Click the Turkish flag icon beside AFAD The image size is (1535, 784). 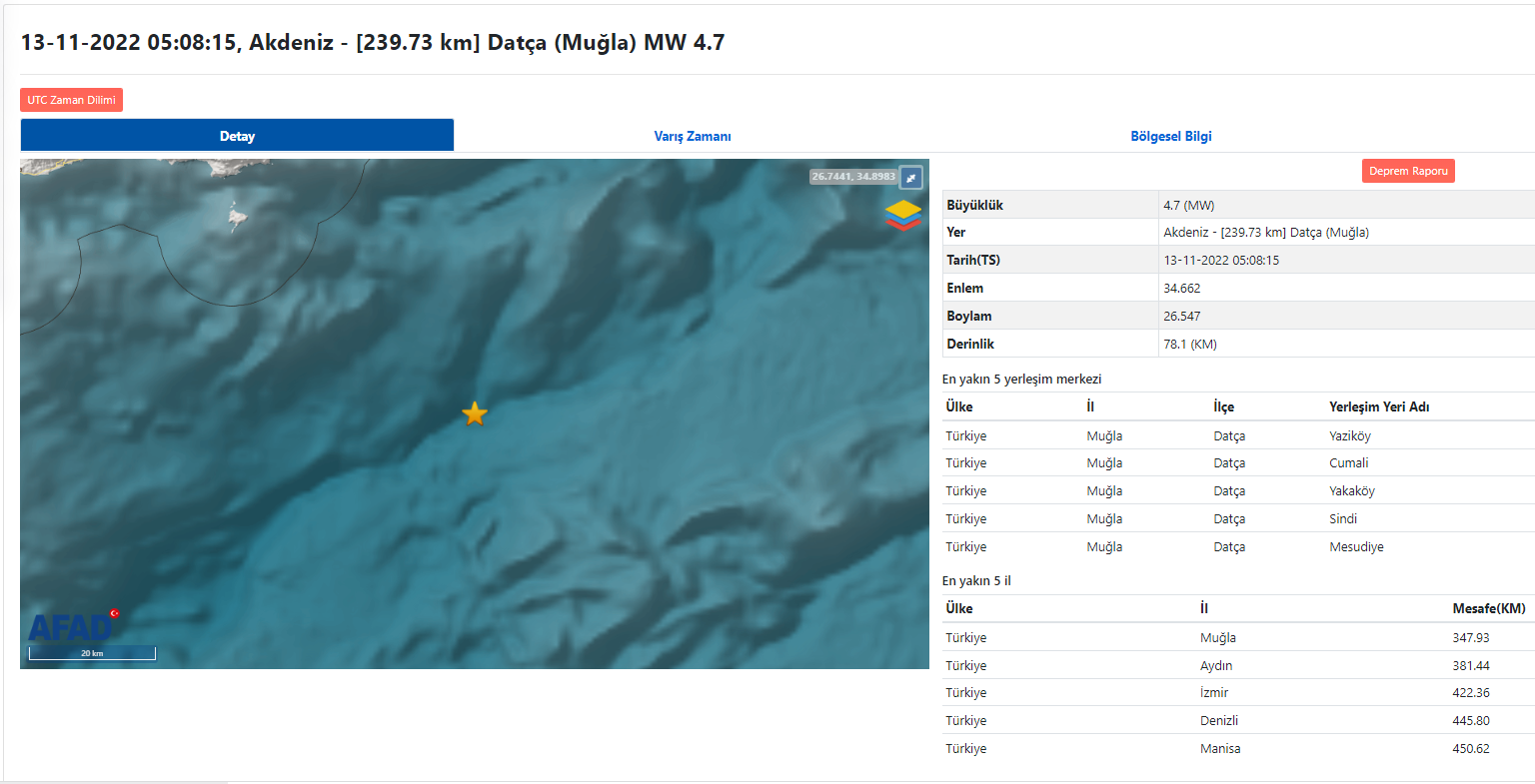click(115, 613)
